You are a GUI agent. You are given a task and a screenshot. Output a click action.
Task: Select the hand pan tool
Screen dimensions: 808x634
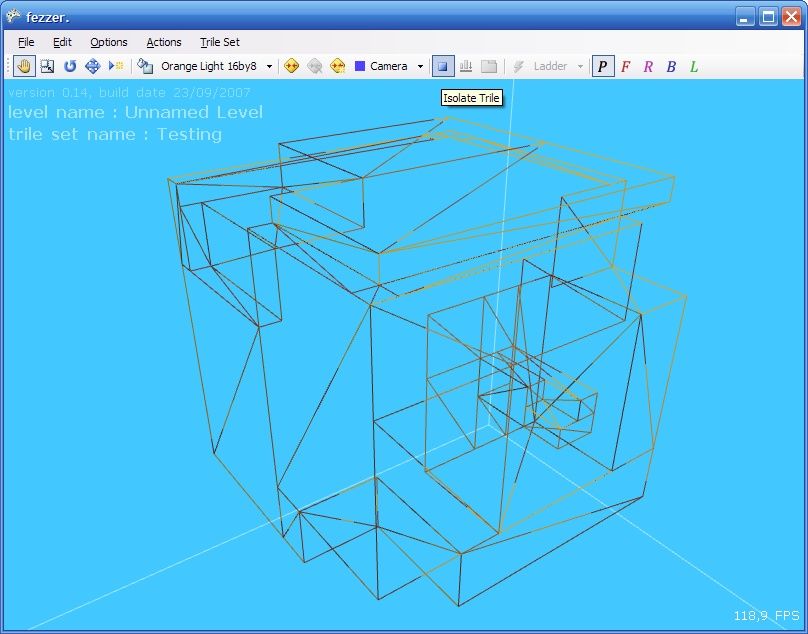[24, 66]
